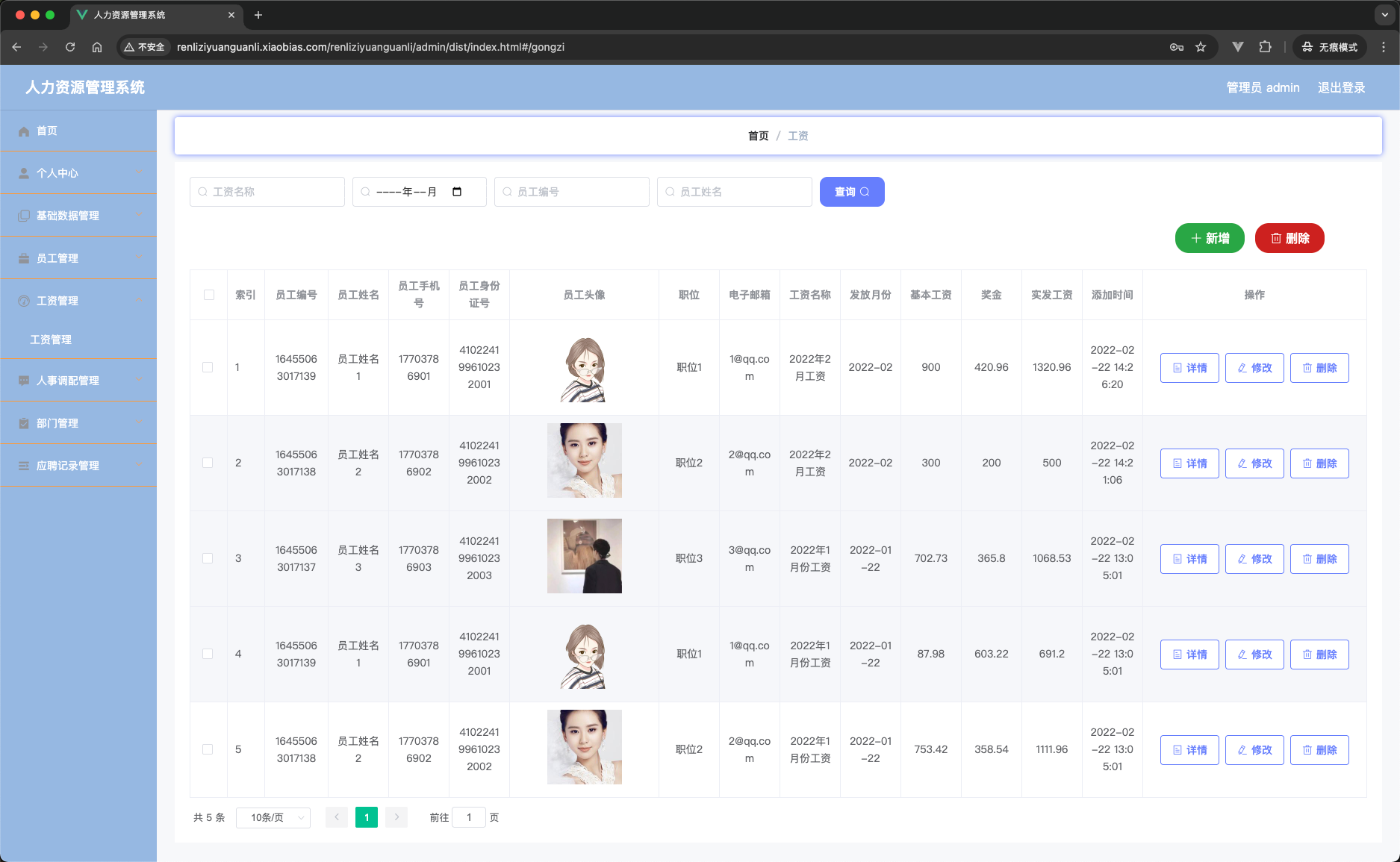
Task: Click the calendar icon in month picker
Action: click(x=457, y=192)
